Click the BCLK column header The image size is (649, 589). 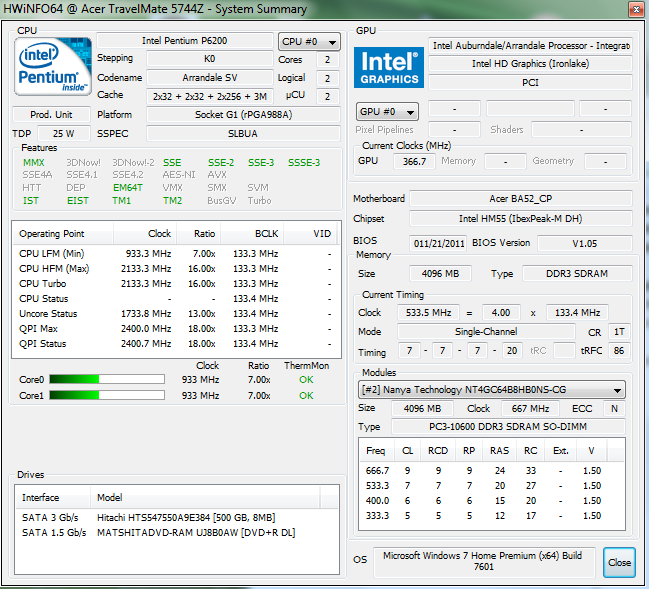252,234
